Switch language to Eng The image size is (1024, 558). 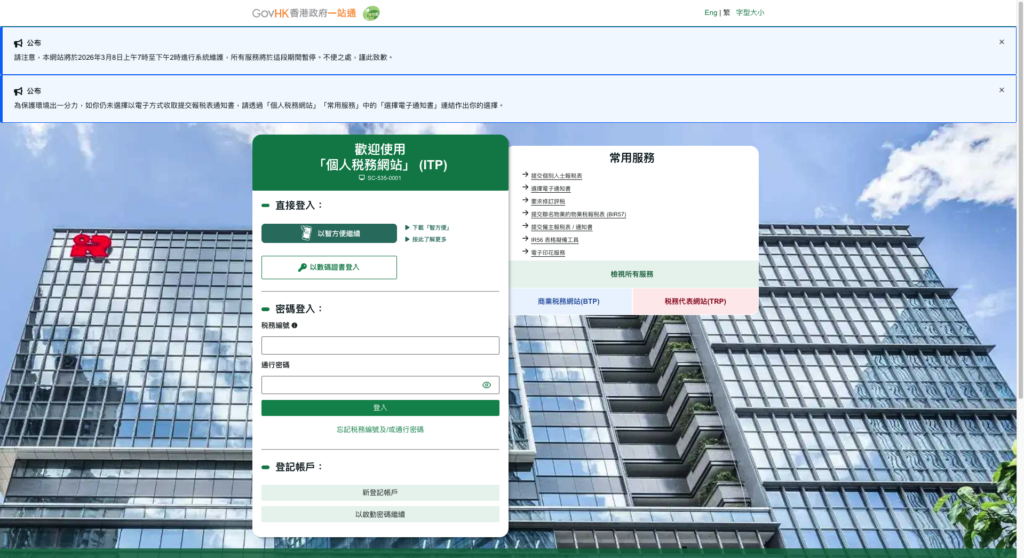[711, 12]
